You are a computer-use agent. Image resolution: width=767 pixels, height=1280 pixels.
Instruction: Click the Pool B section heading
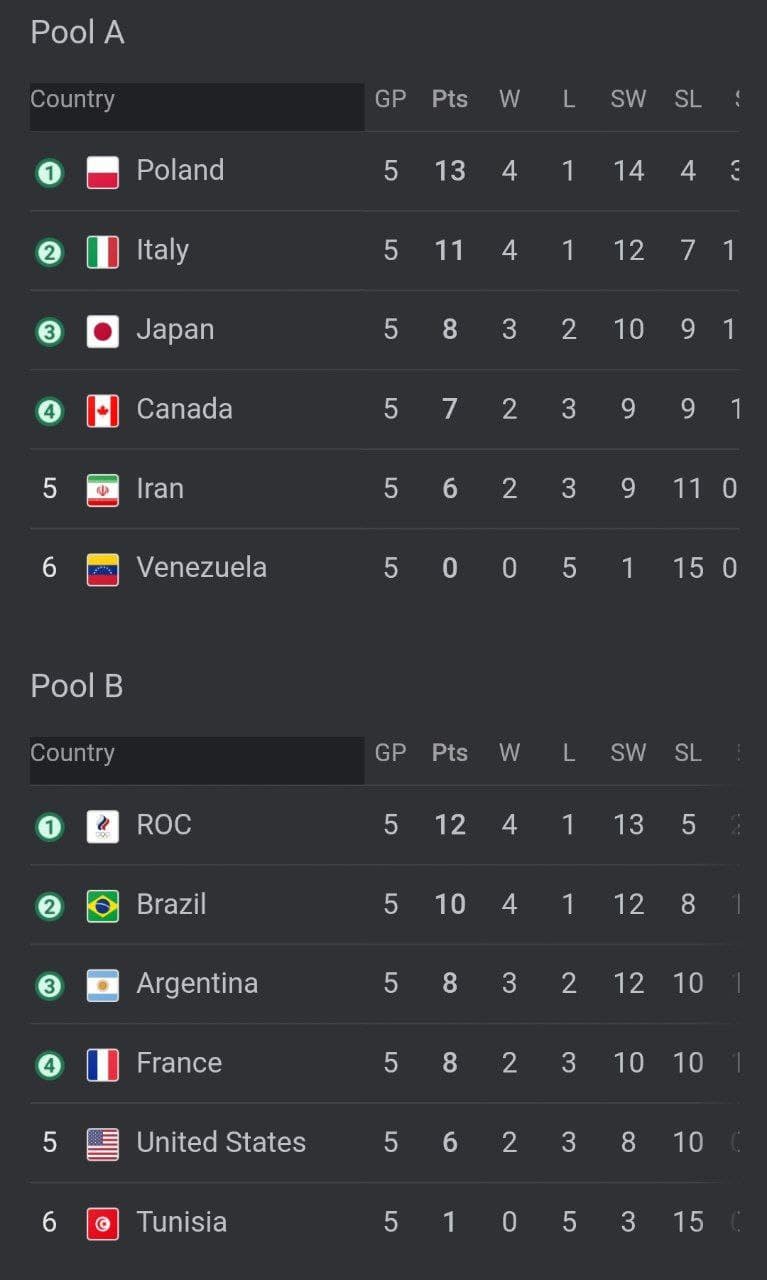77,686
